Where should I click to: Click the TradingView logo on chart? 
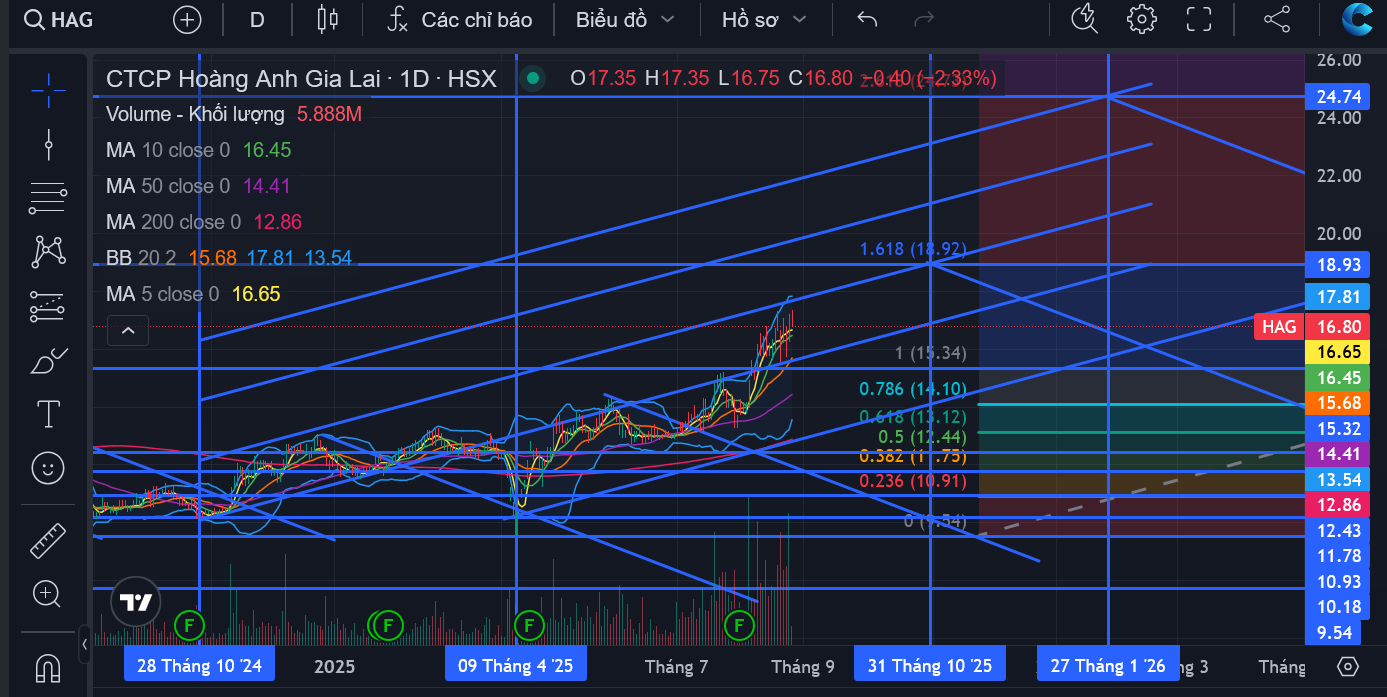[x=136, y=602]
